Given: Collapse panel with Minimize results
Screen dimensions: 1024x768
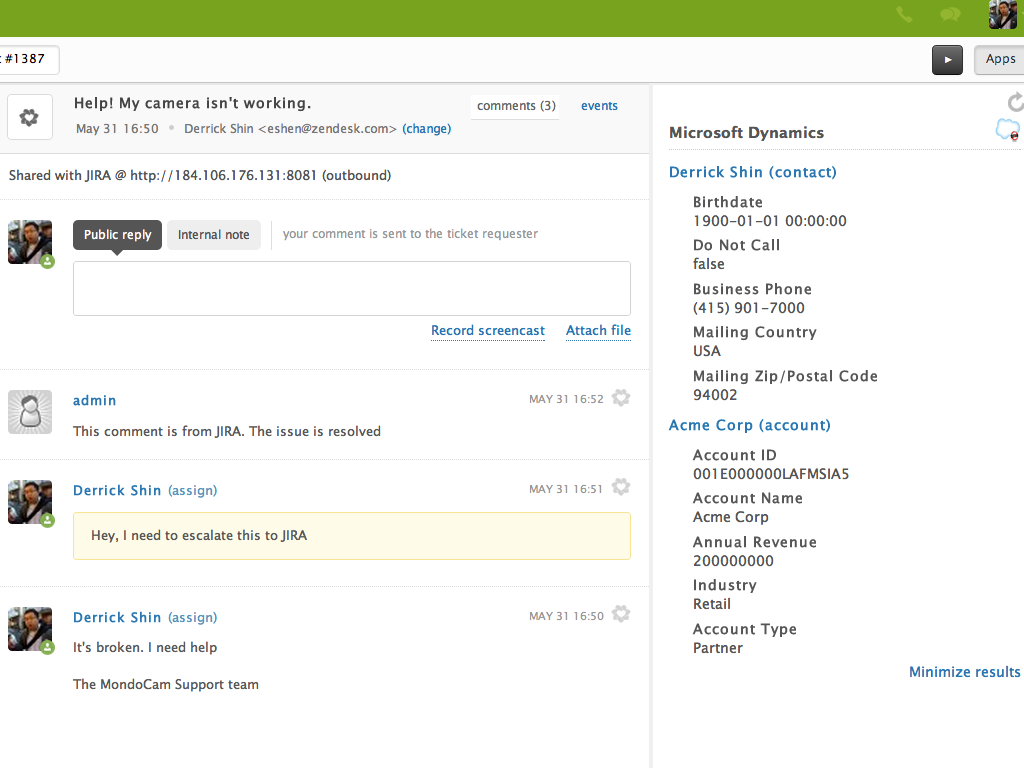Looking at the screenshot, I should [964, 672].
